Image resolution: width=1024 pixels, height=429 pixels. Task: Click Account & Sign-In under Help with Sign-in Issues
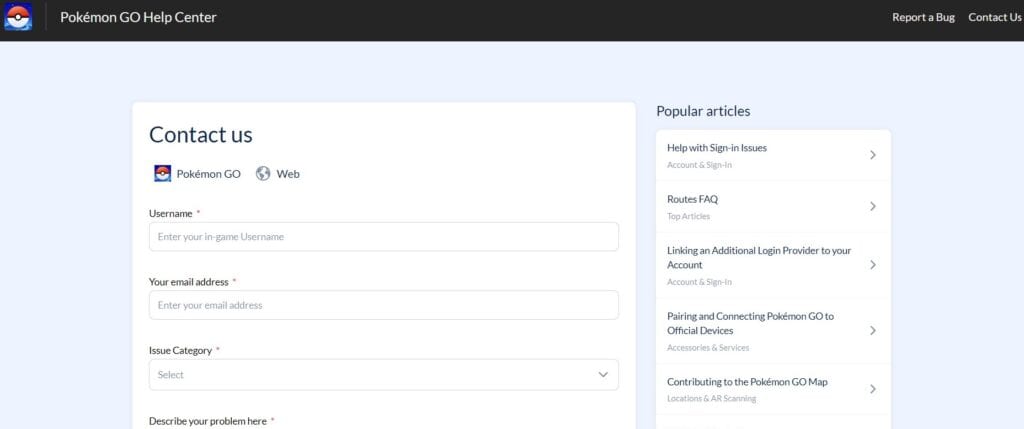click(699, 165)
